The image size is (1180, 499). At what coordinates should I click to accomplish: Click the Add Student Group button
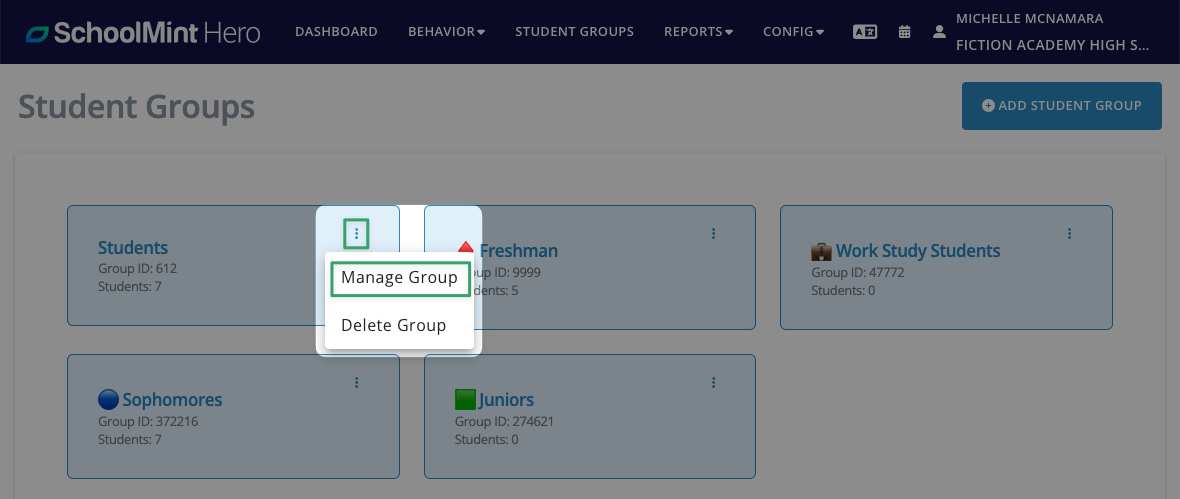1062,106
